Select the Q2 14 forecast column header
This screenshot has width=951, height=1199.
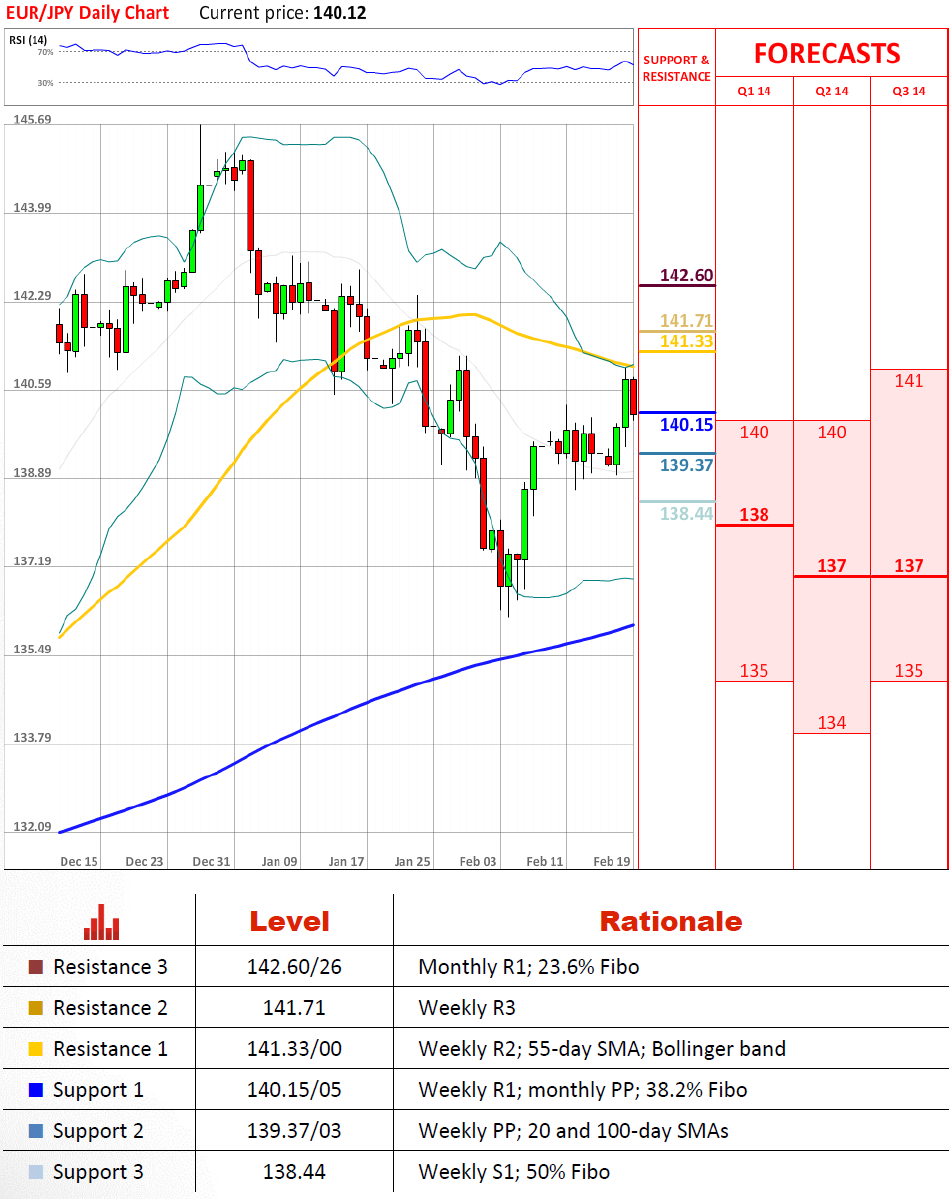[832, 91]
